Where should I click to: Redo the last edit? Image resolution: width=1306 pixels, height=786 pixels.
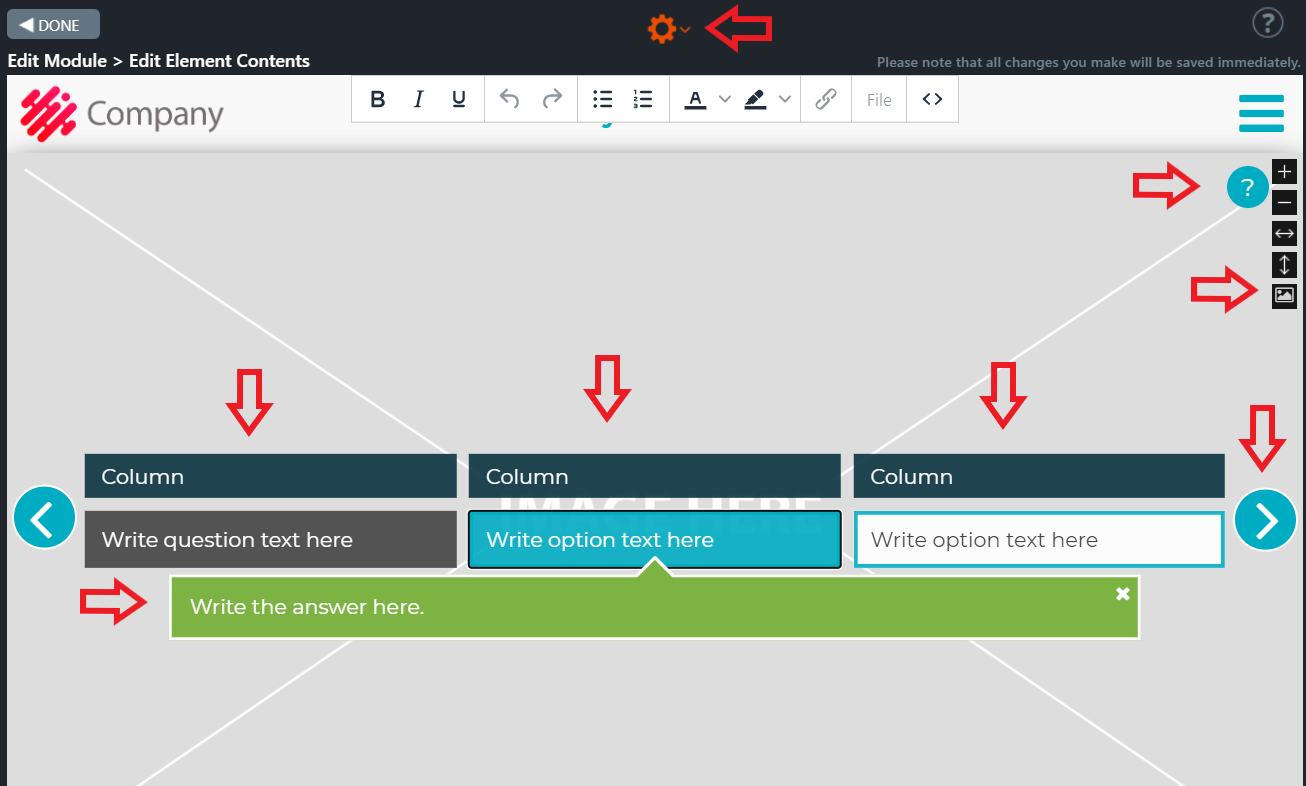(x=552, y=99)
